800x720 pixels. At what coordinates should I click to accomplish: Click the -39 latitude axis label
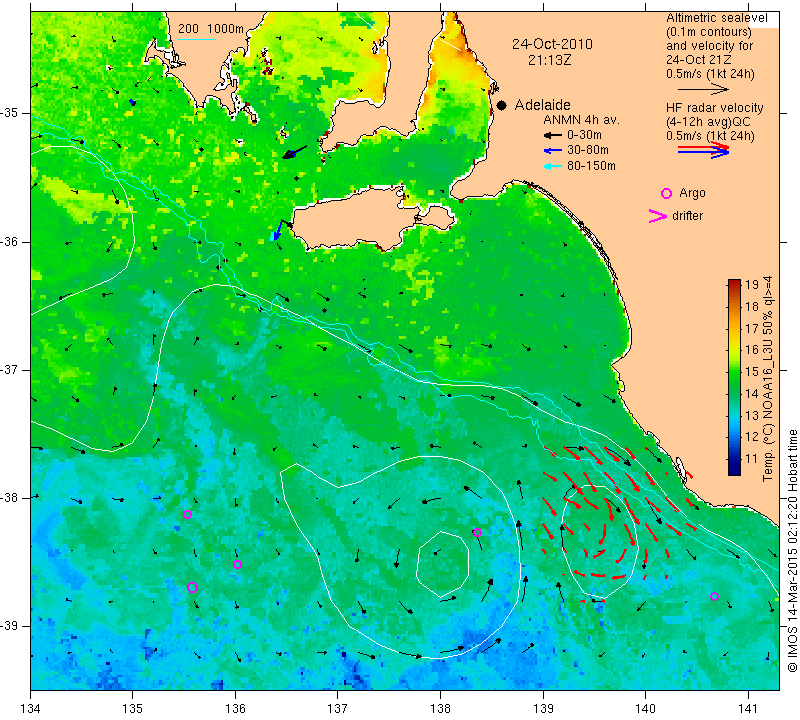click(x=10, y=626)
